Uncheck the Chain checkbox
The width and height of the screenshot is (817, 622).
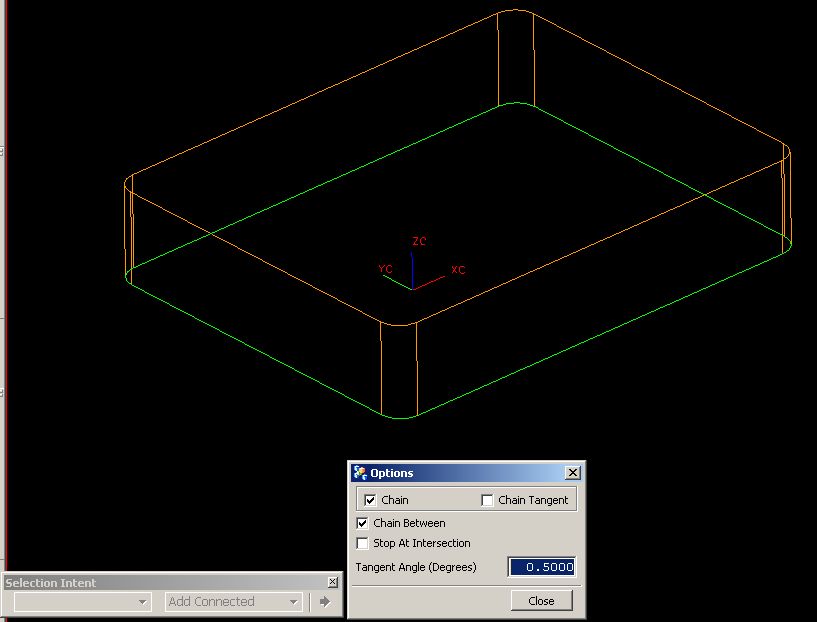click(370, 500)
